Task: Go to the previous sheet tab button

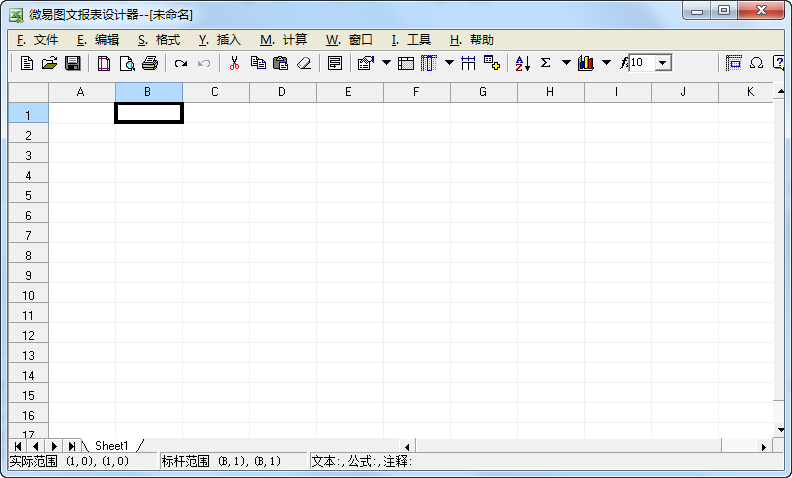Action: [35, 446]
